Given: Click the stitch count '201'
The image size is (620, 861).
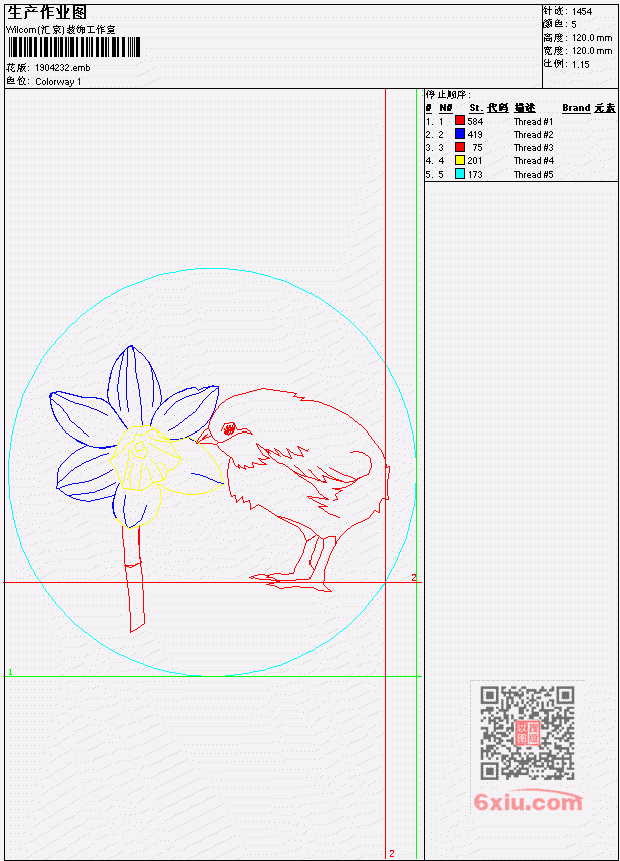Looking at the screenshot, I should pos(475,161).
